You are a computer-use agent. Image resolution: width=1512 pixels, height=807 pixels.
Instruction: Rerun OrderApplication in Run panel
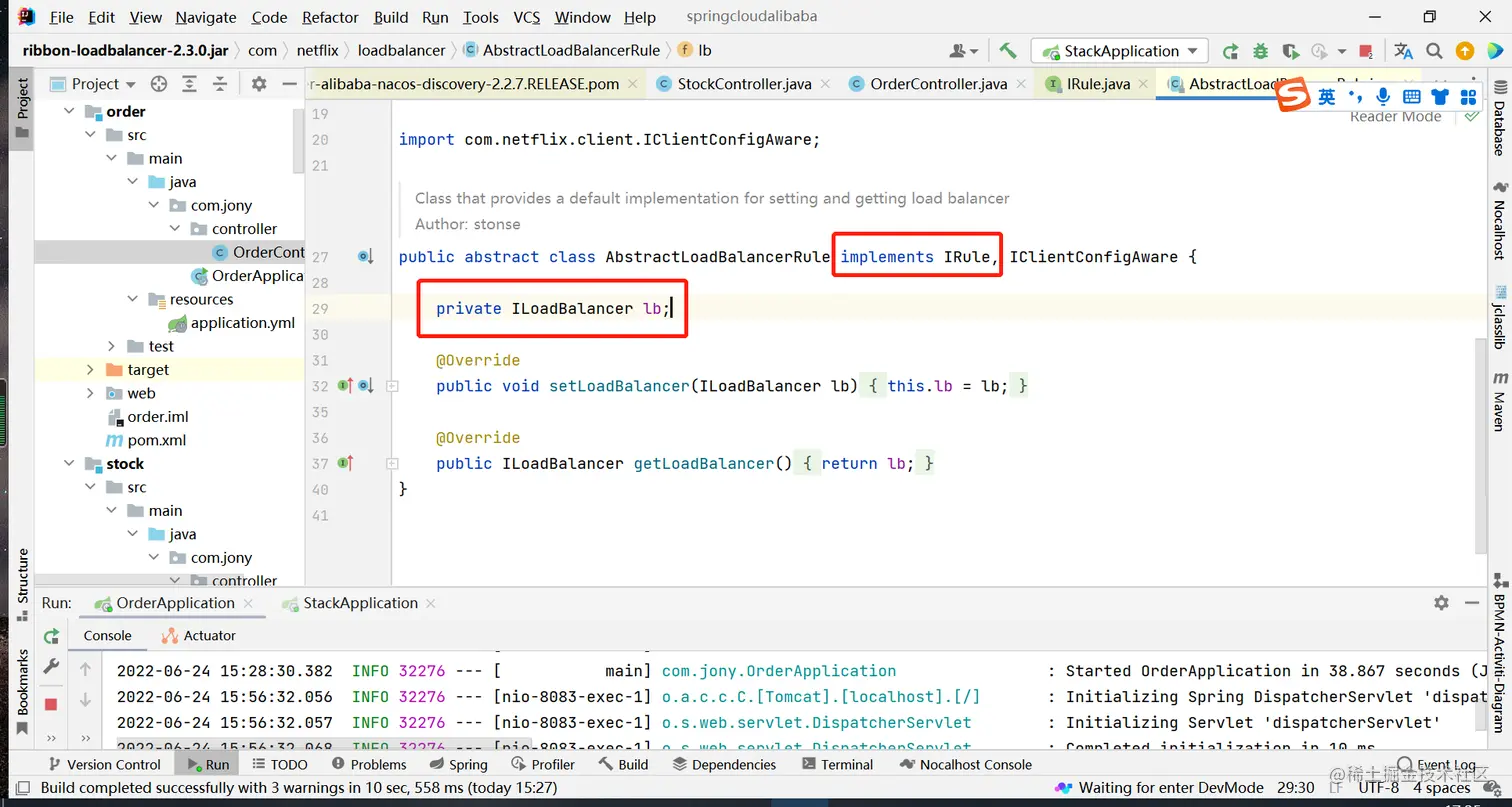(51, 637)
